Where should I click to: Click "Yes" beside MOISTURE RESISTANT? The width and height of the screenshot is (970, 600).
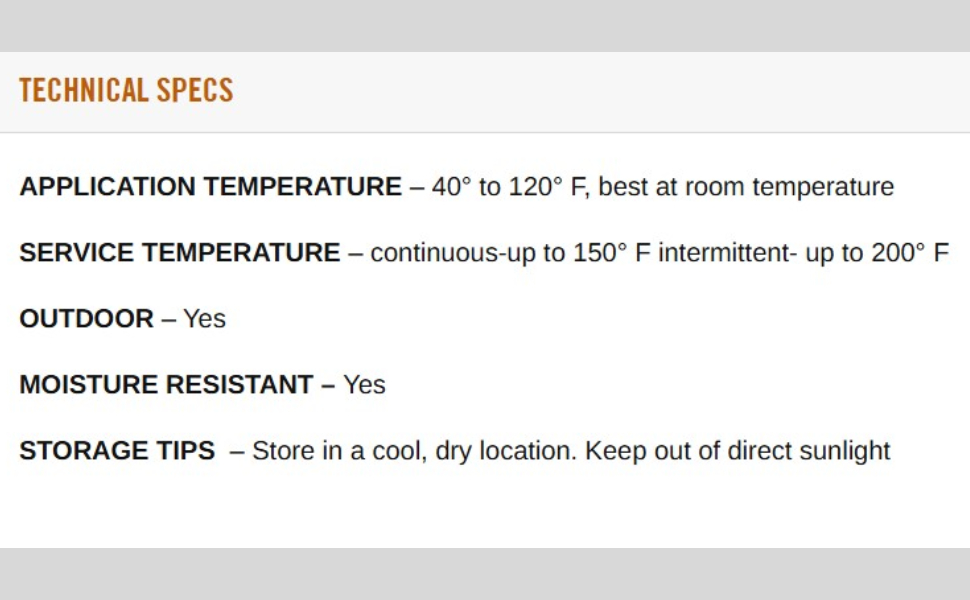(364, 385)
